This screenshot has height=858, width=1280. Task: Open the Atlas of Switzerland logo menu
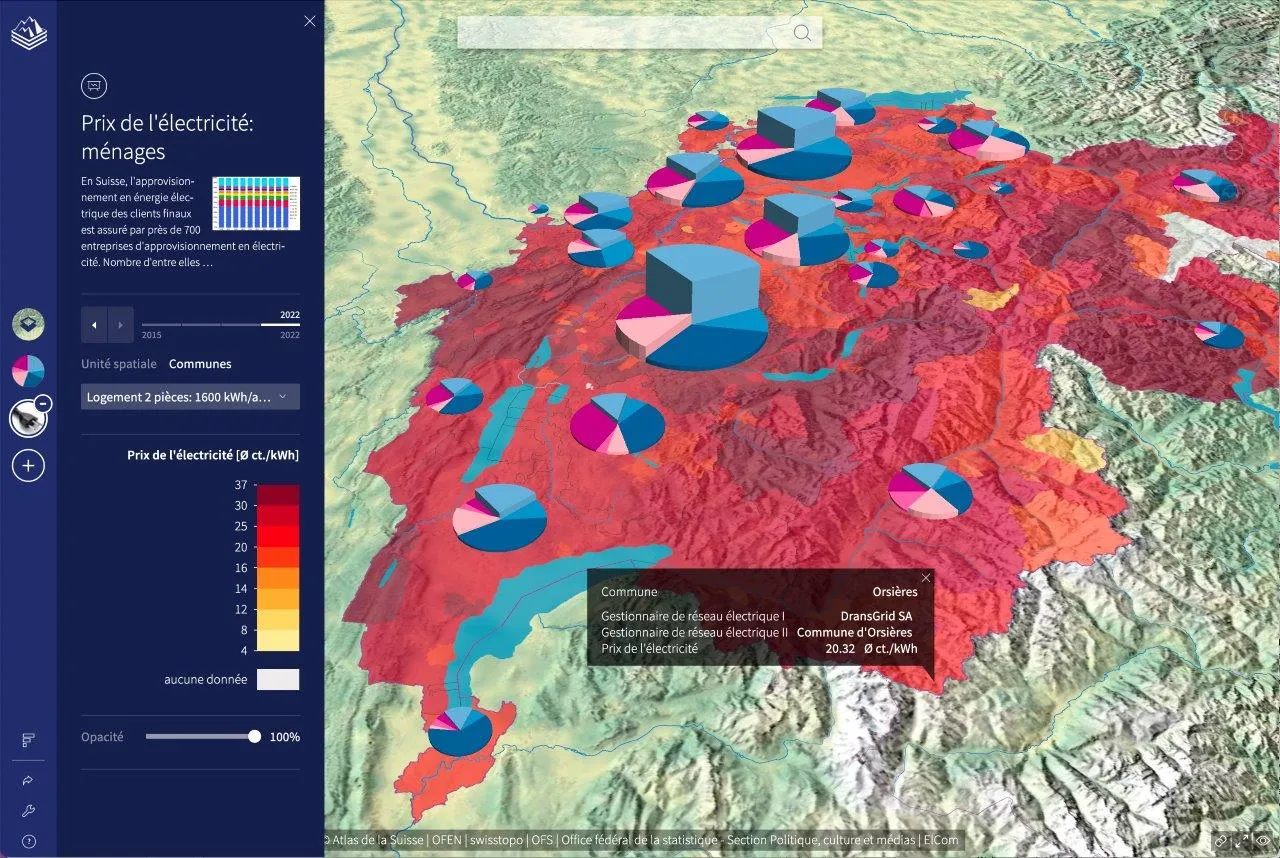point(27,30)
